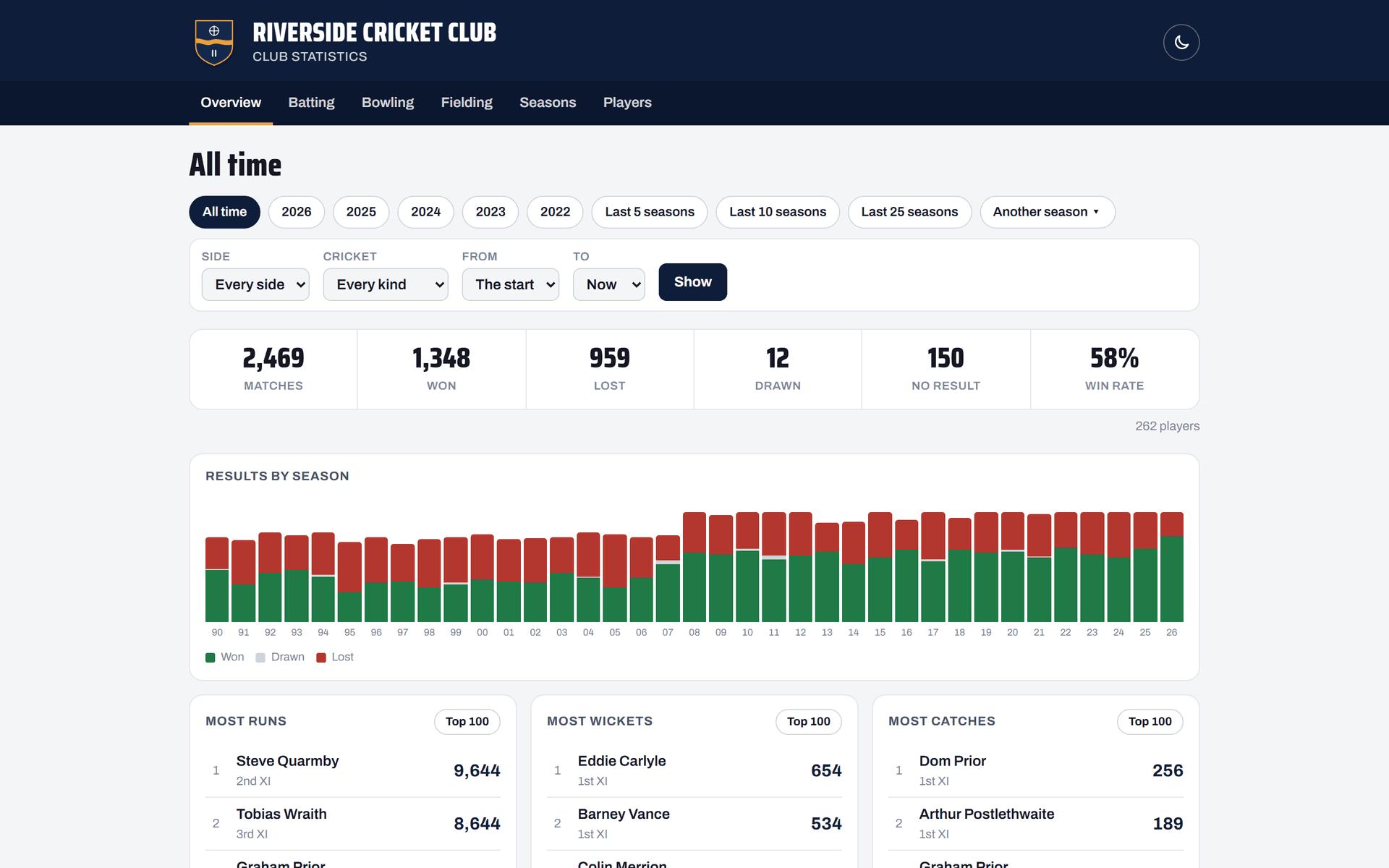Click the green Won legend swatch
The image size is (1389, 868).
pyautogui.click(x=211, y=658)
